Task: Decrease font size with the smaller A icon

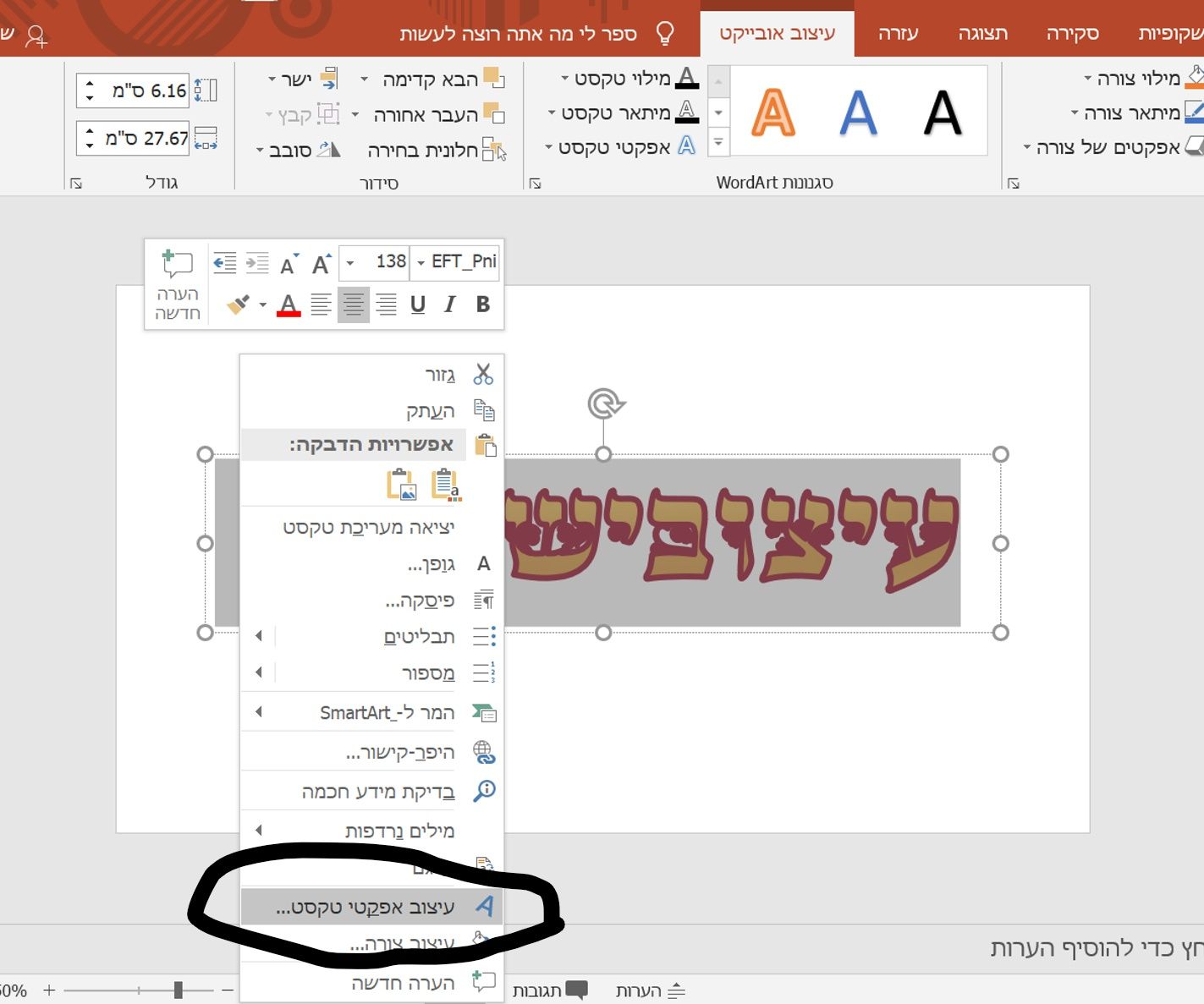Action: (x=289, y=264)
